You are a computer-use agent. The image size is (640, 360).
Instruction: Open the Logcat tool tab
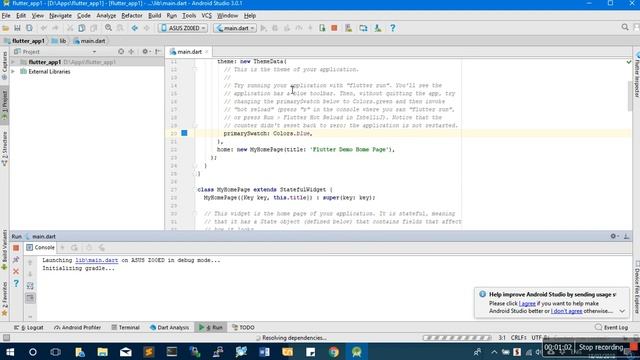[29, 327]
